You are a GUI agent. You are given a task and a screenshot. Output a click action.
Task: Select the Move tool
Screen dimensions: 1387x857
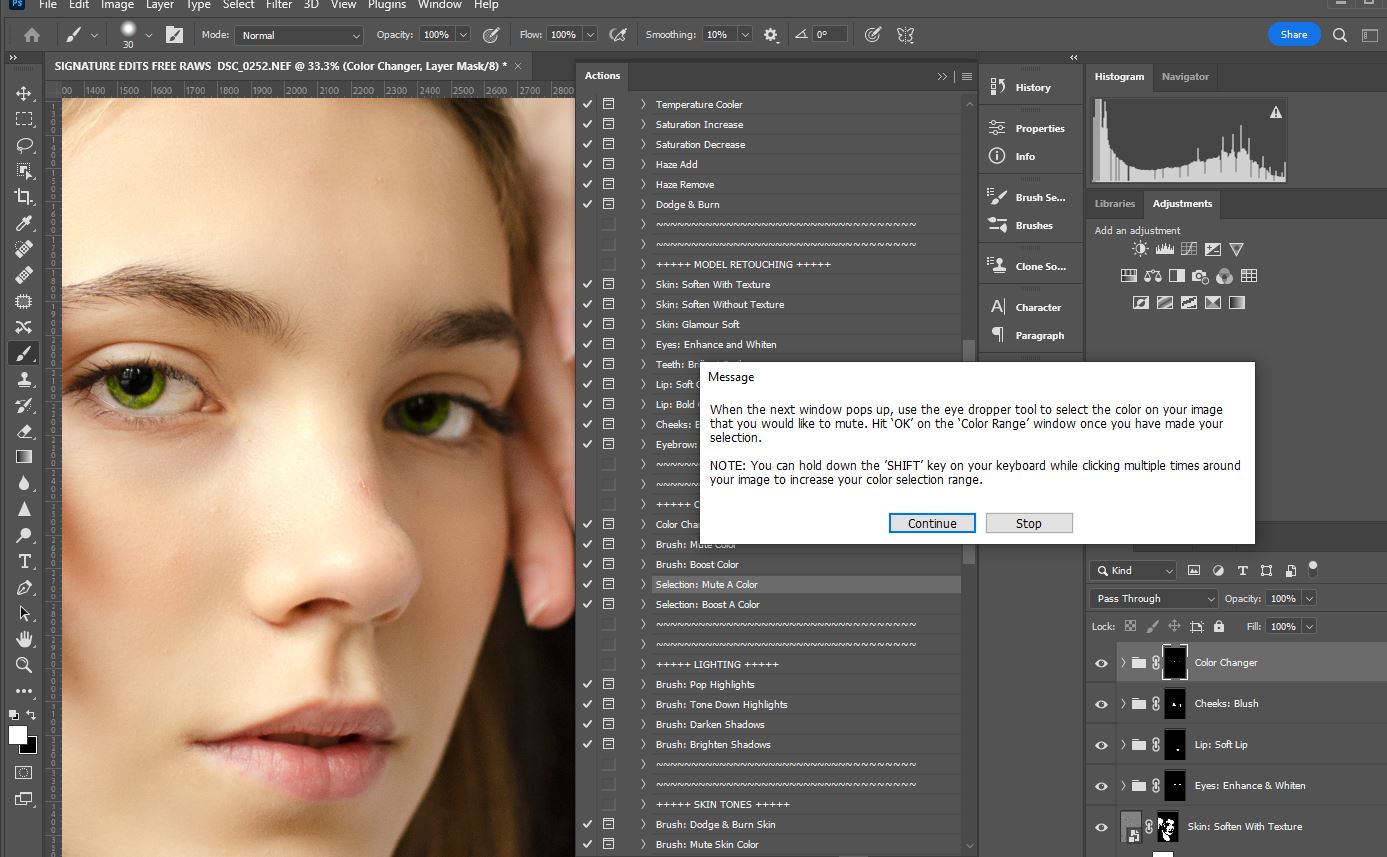pyautogui.click(x=24, y=93)
